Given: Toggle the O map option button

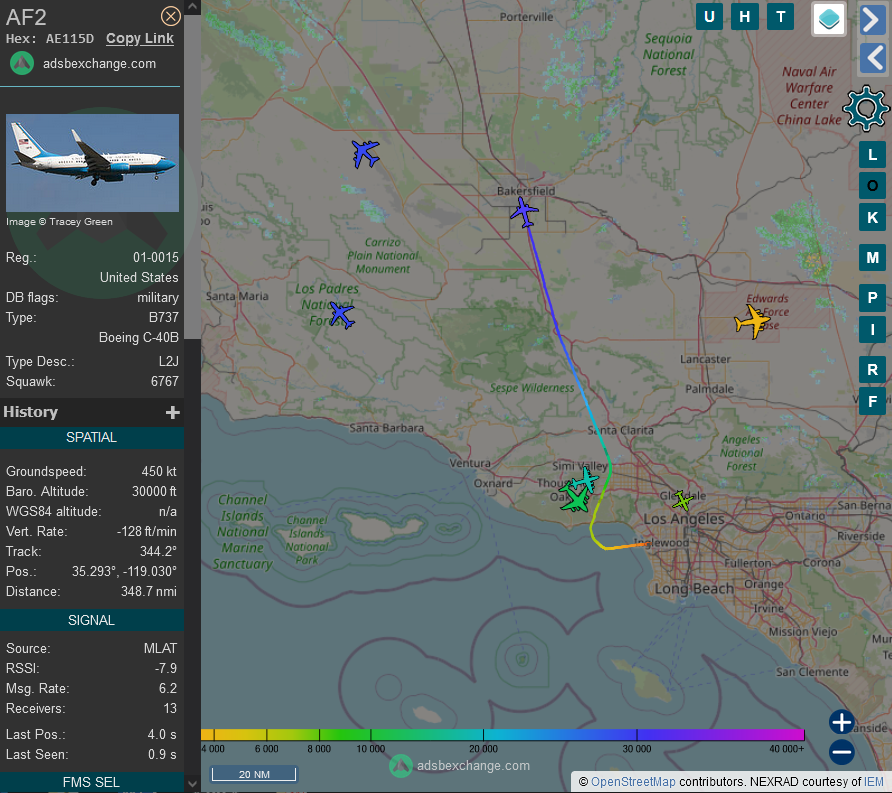Looking at the screenshot, I should [x=872, y=185].
